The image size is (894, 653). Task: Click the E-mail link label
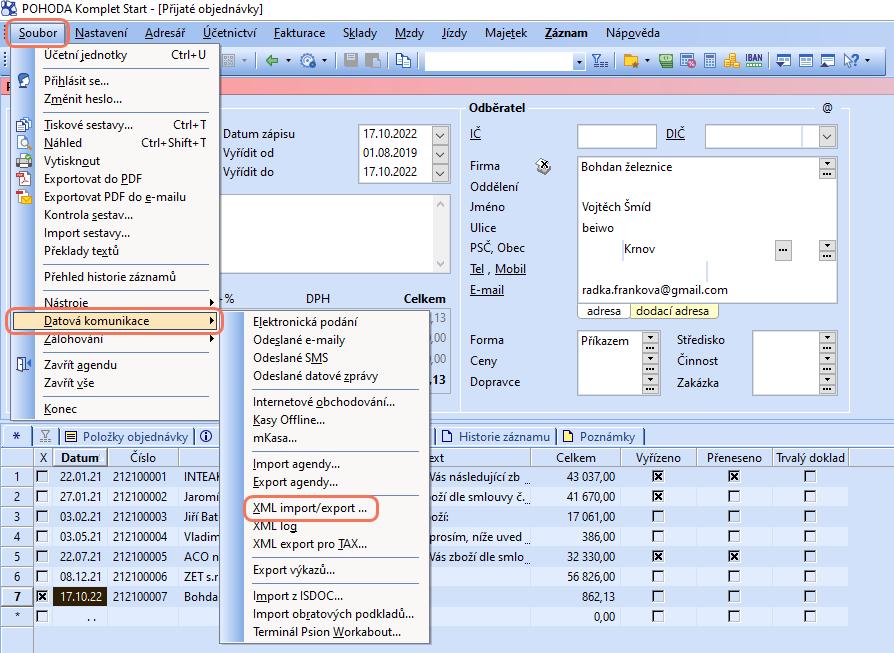[486, 290]
